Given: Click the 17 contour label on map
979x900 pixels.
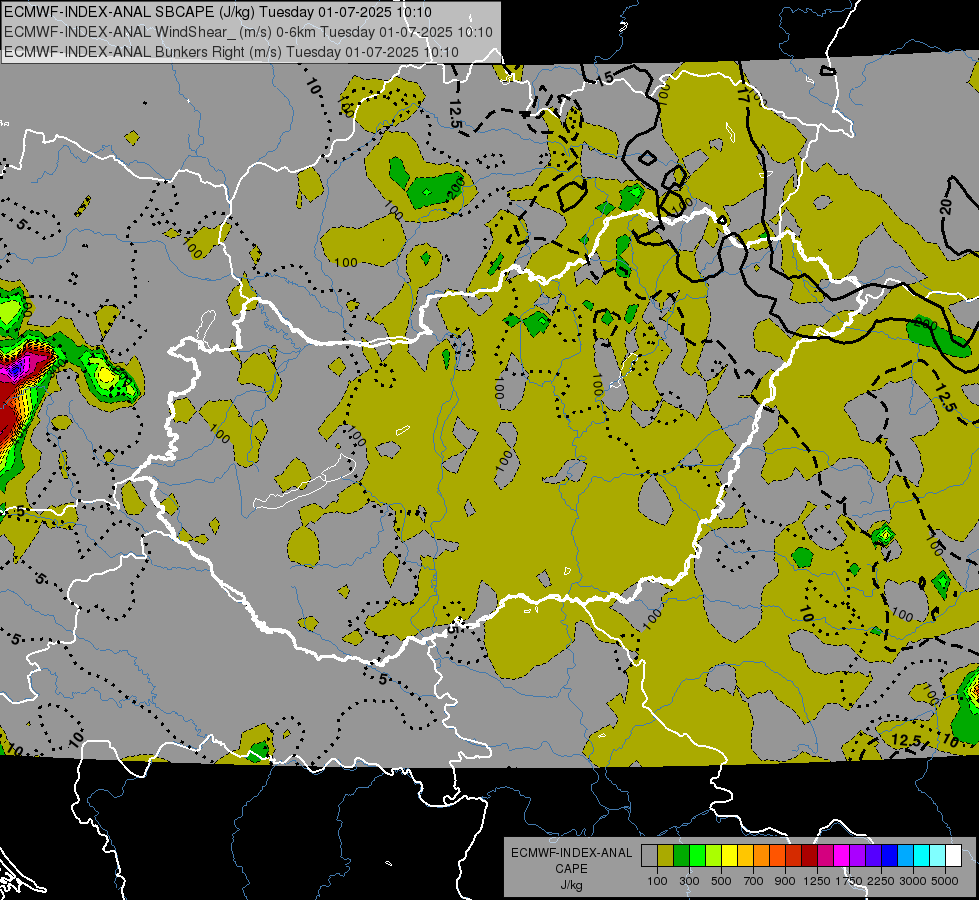Looking at the screenshot, I should pos(742,94).
